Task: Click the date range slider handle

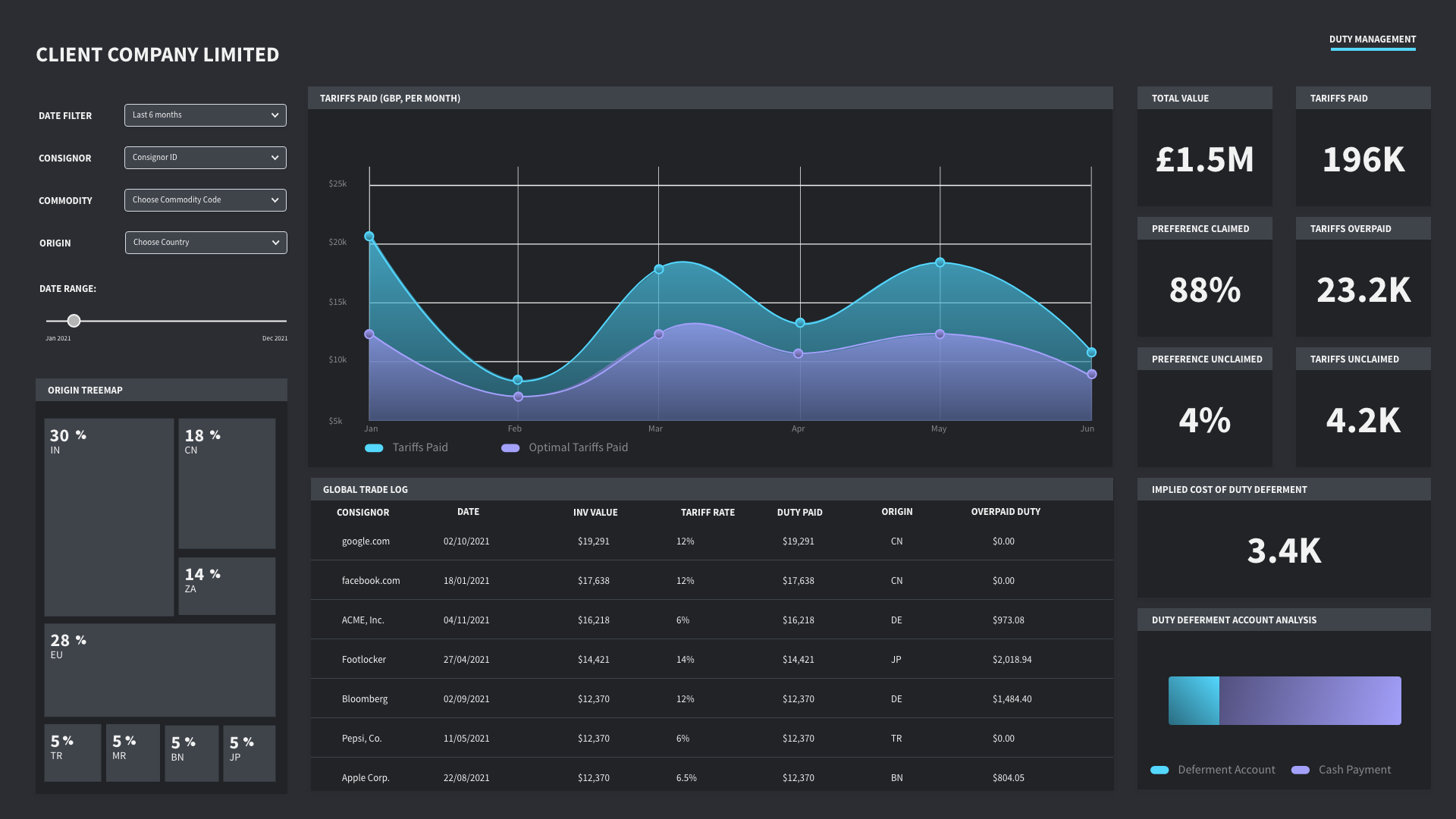Action: [74, 321]
